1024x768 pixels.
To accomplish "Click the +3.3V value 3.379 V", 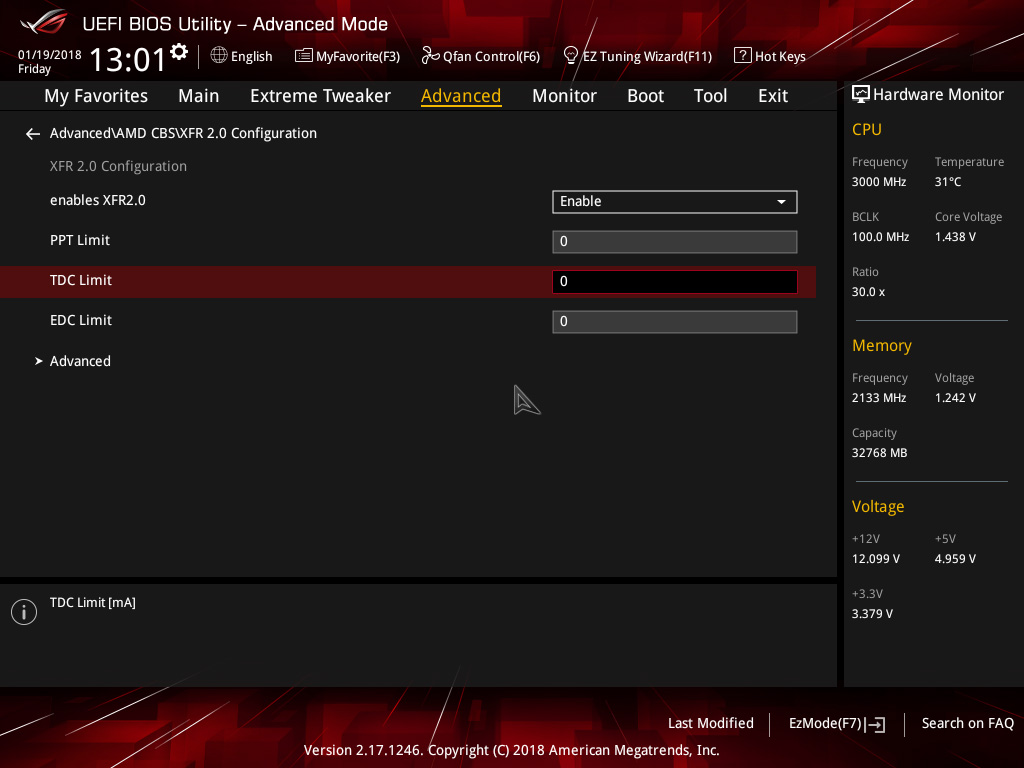I will point(872,614).
